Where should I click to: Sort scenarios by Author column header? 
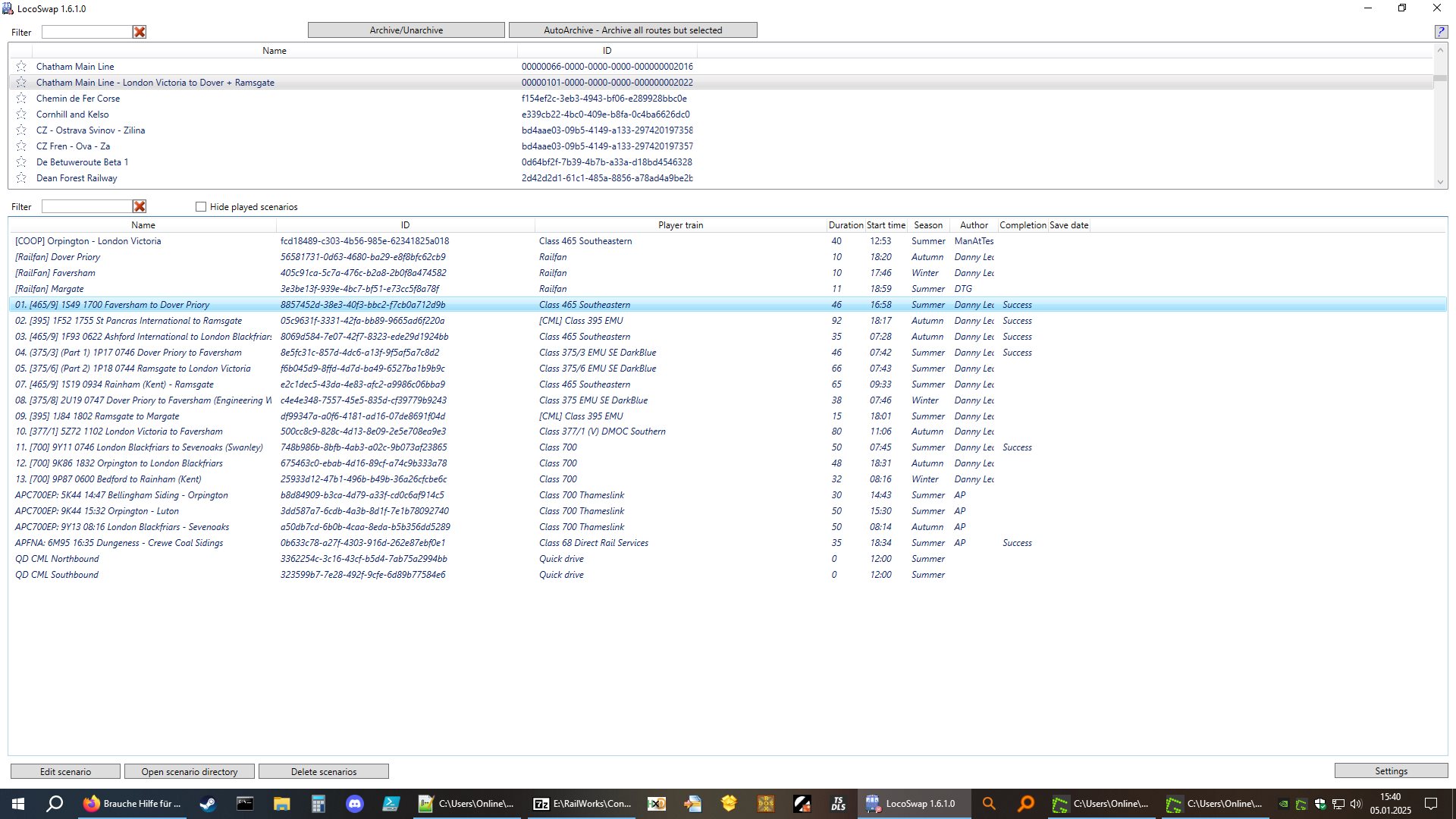(974, 225)
